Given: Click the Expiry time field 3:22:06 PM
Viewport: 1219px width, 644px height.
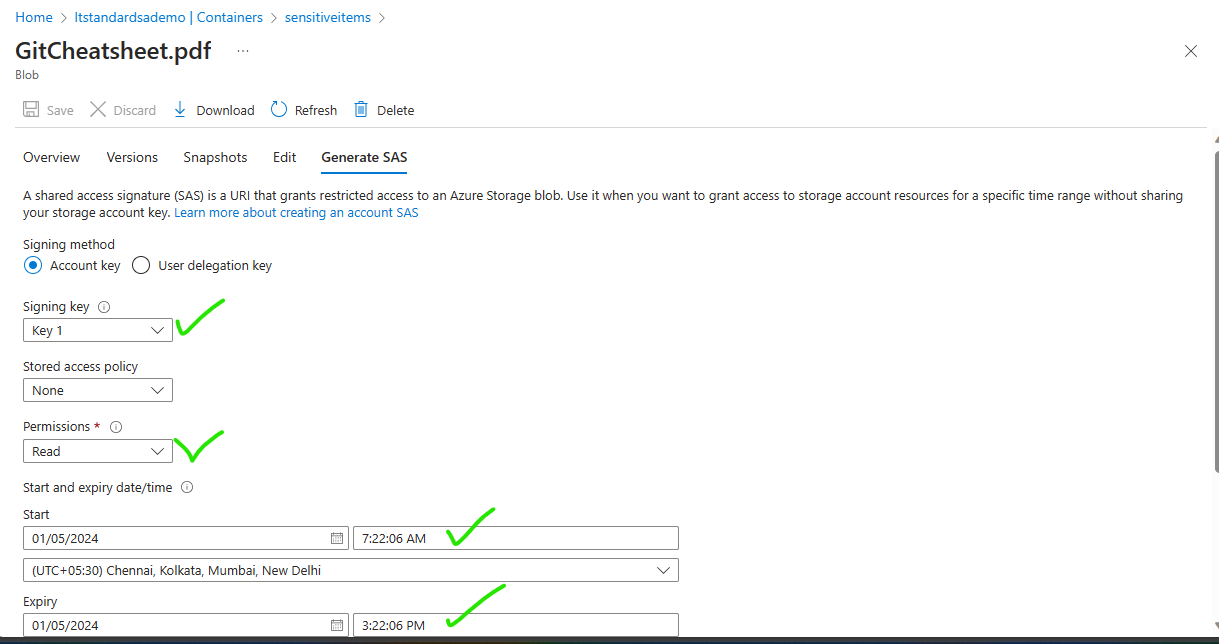Looking at the screenshot, I should tap(516, 625).
